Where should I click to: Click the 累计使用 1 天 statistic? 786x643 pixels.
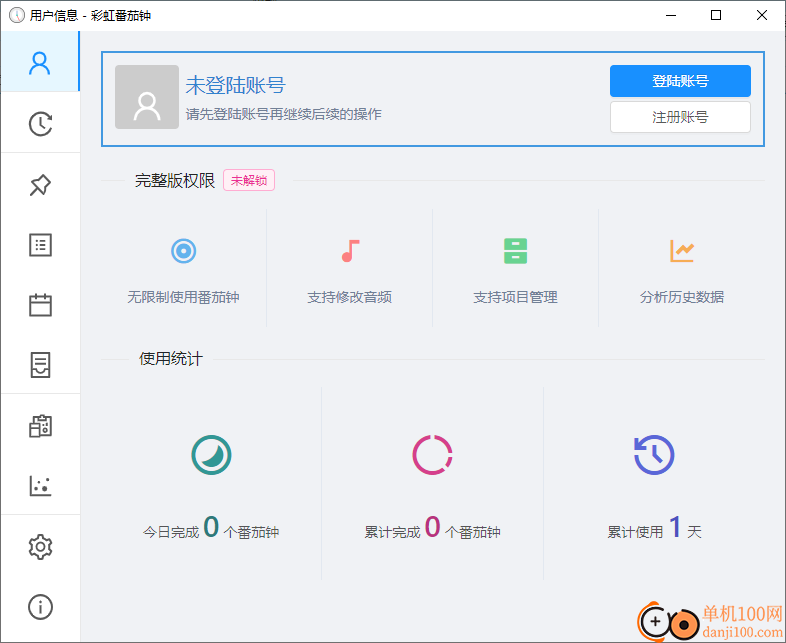[654, 528]
